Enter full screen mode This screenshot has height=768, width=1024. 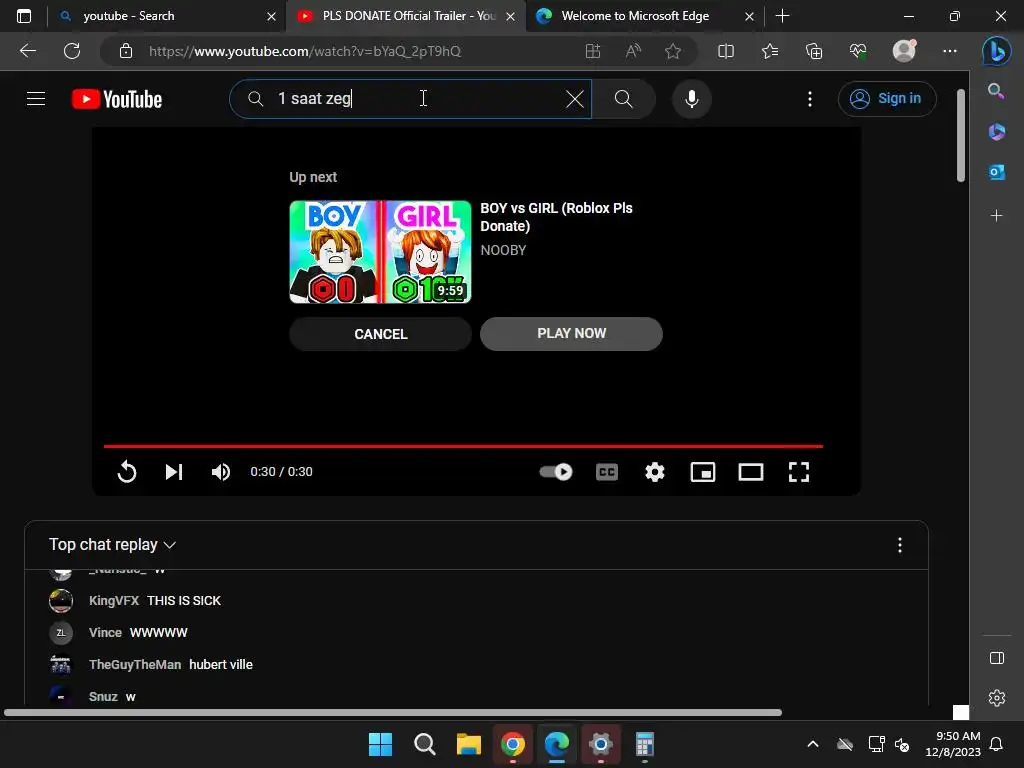pyautogui.click(x=799, y=472)
